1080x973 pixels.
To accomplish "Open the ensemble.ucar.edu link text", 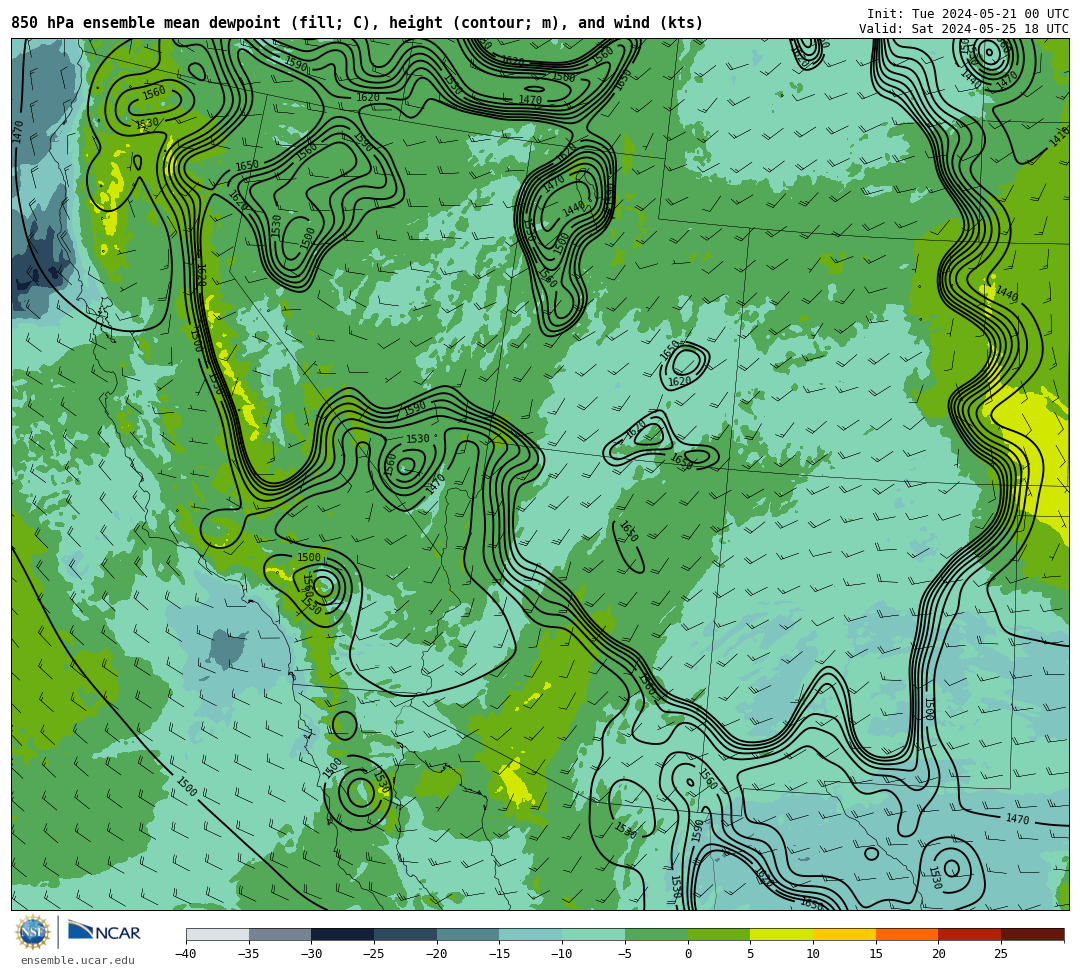I will [78, 960].
